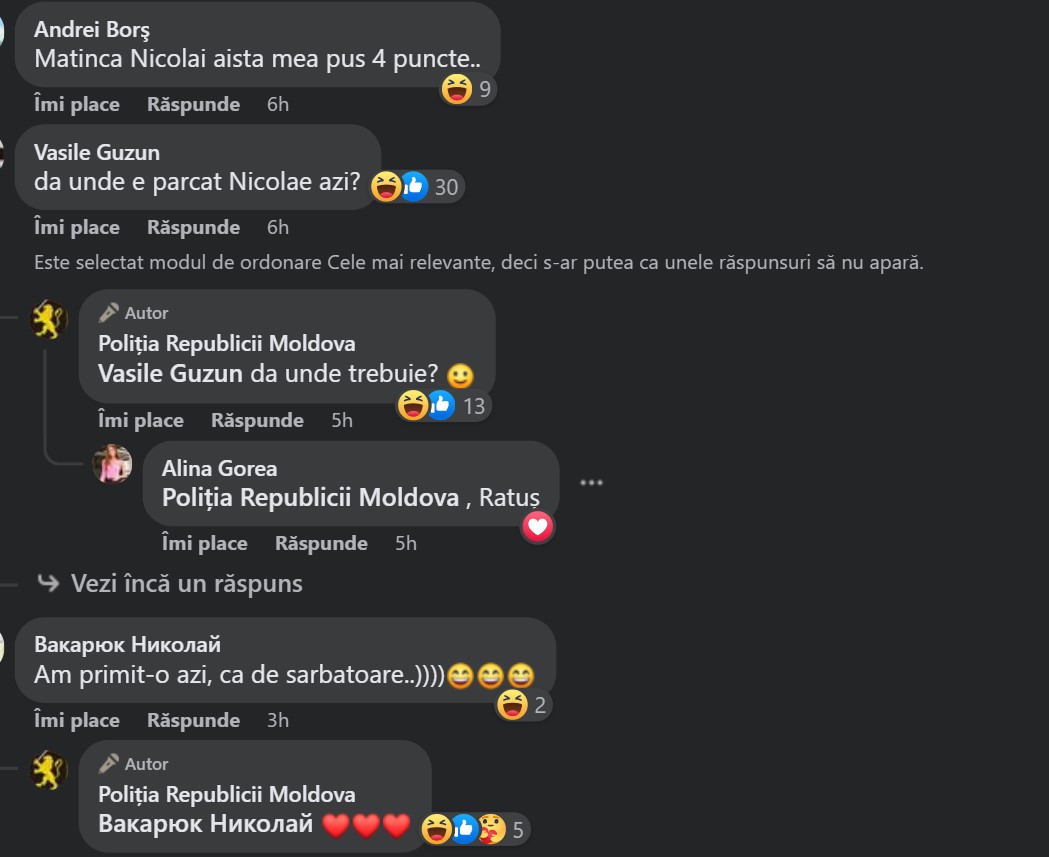Reply to Вакарюк Николай's comment via 'Răspunde'
Screen dimensions: 1049x857
tap(193, 721)
